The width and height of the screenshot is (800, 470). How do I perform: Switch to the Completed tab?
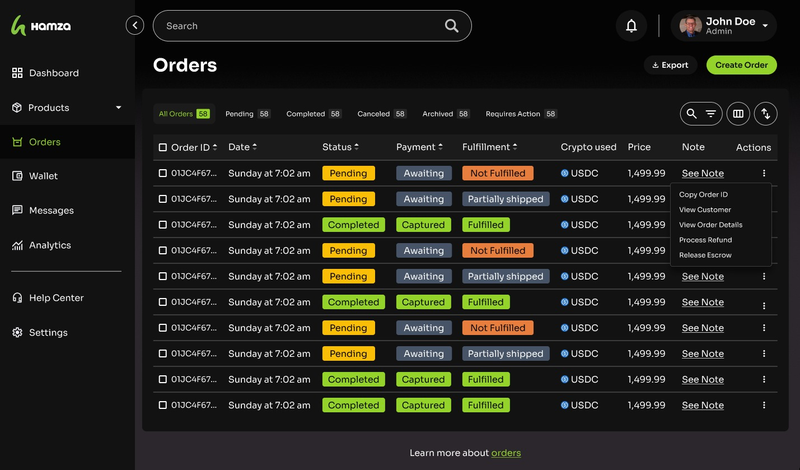[x=314, y=114]
